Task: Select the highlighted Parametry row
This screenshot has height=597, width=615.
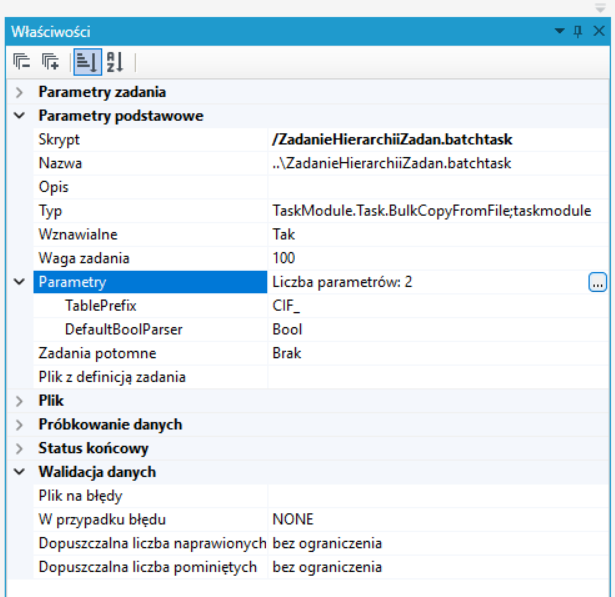Action: tap(150, 282)
